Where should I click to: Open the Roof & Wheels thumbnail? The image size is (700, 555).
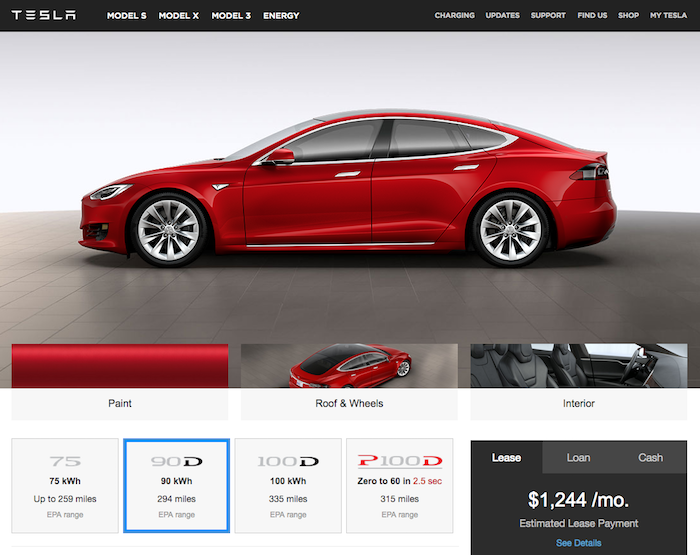click(349, 380)
